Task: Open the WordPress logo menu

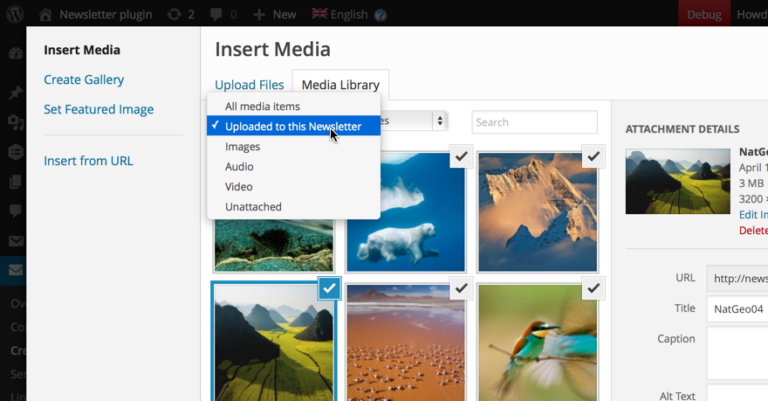Action: [x=15, y=14]
